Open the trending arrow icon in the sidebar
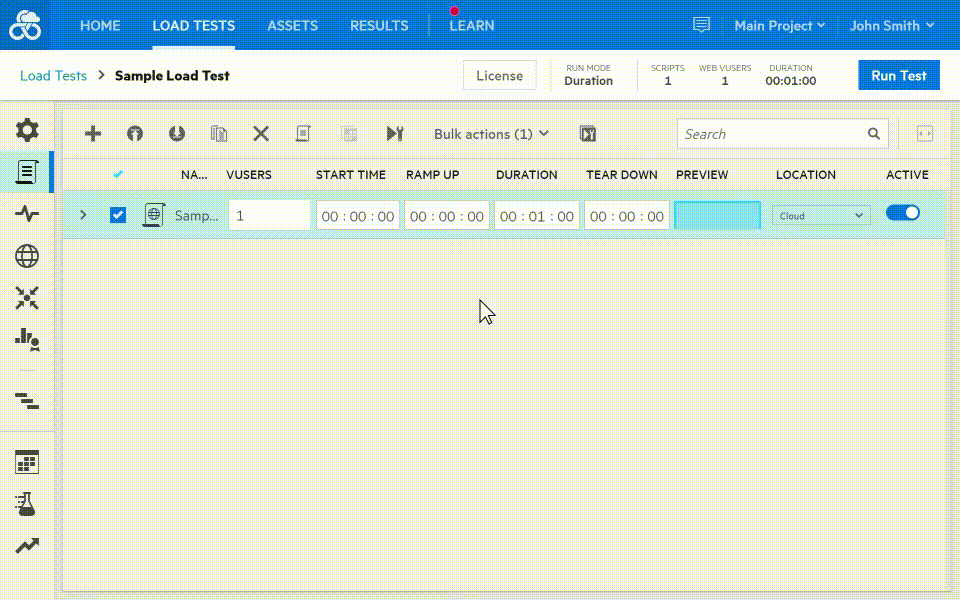Image resolution: width=960 pixels, height=600 pixels. click(x=27, y=546)
